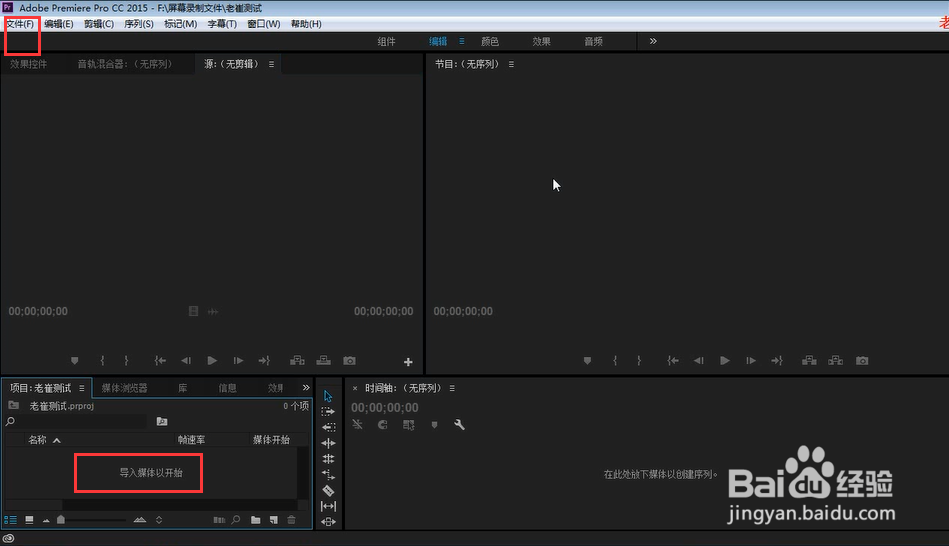Open the 标记(M) menu
The height and width of the screenshot is (546, 949).
(x=180, y=24)
